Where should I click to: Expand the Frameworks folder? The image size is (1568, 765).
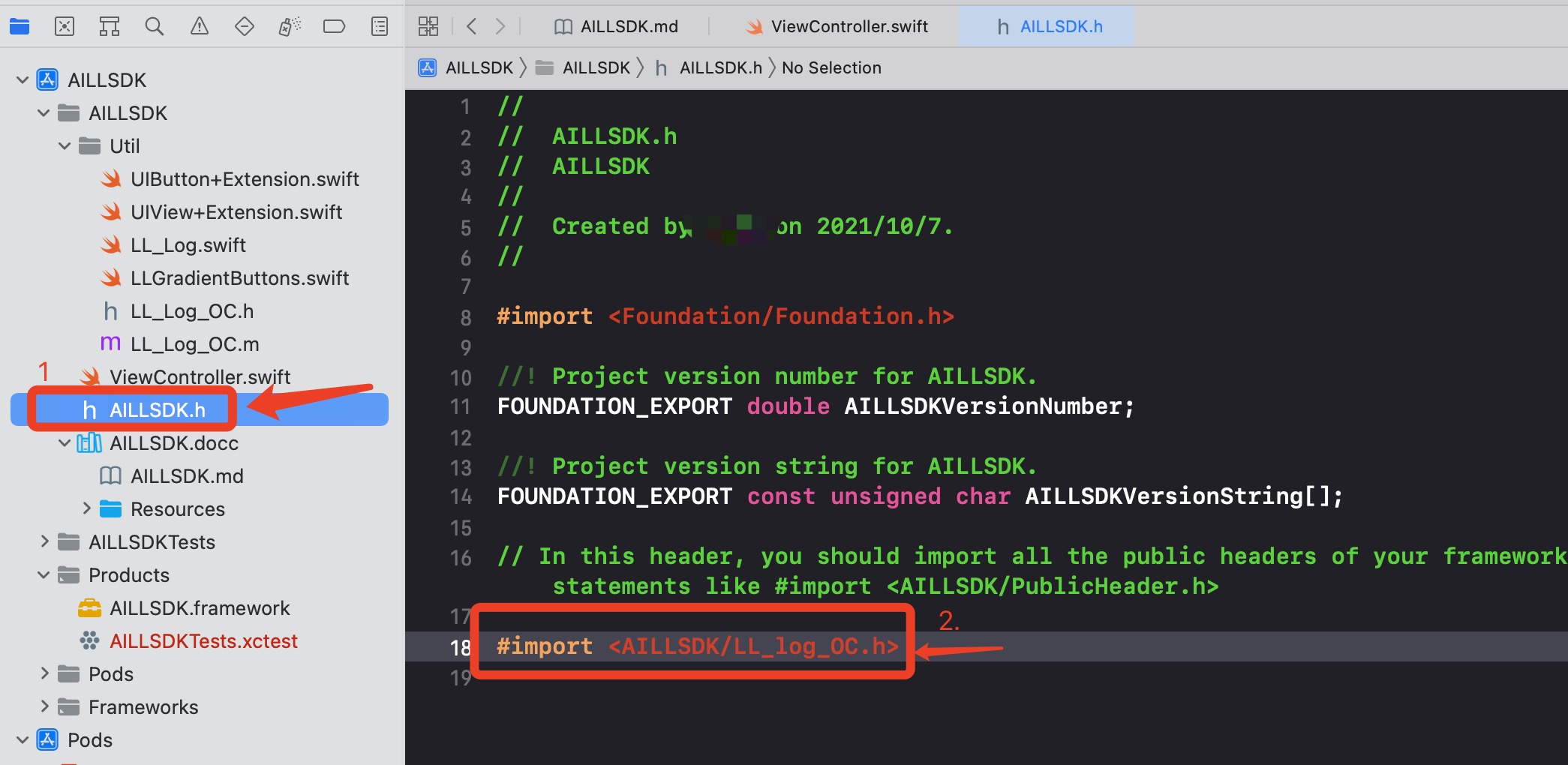point(44,706)
